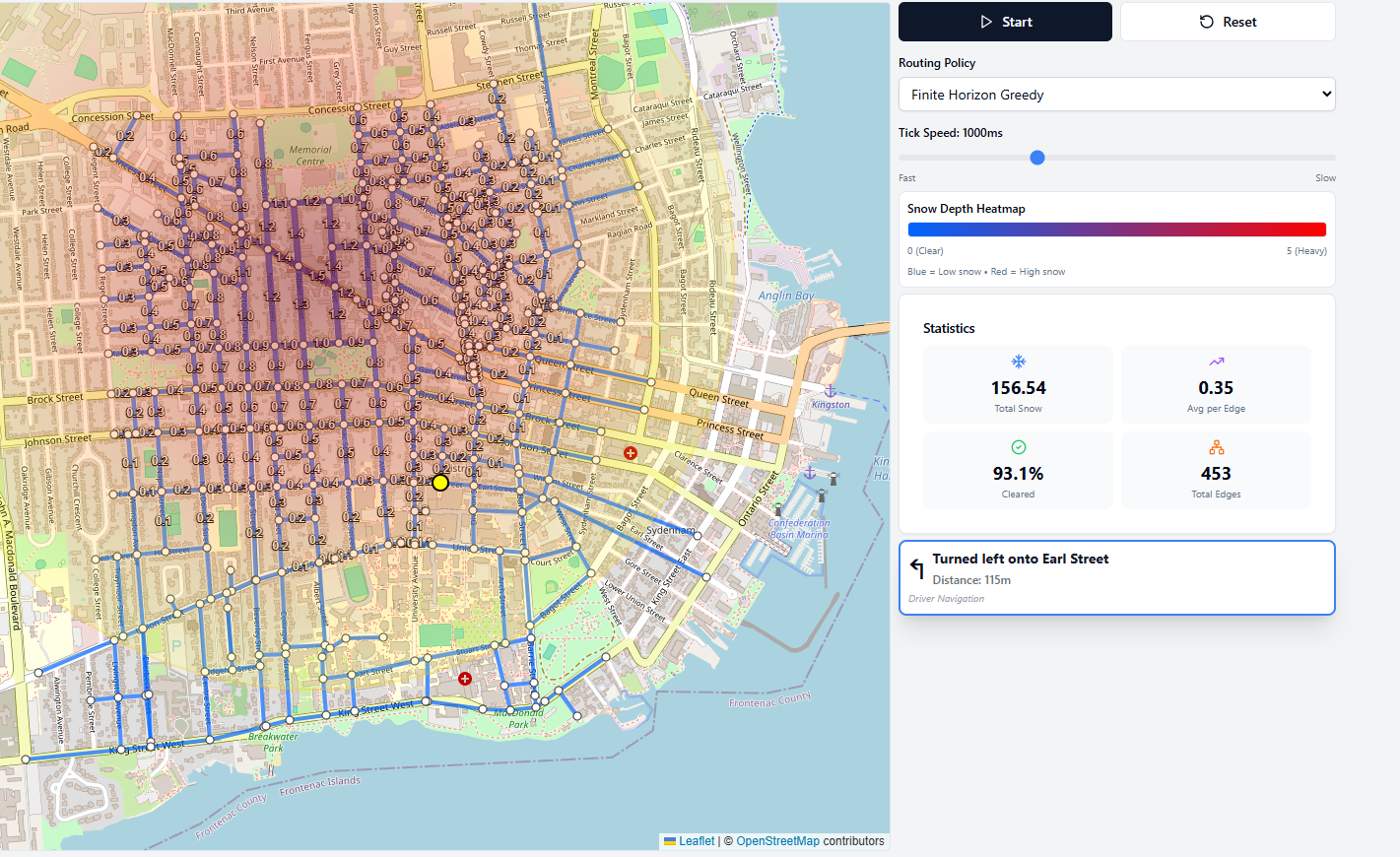Click the snowflake icon above Total Snow
Image resolution: width=1400 pixels, height=857 pixels.
point(1018,363)
